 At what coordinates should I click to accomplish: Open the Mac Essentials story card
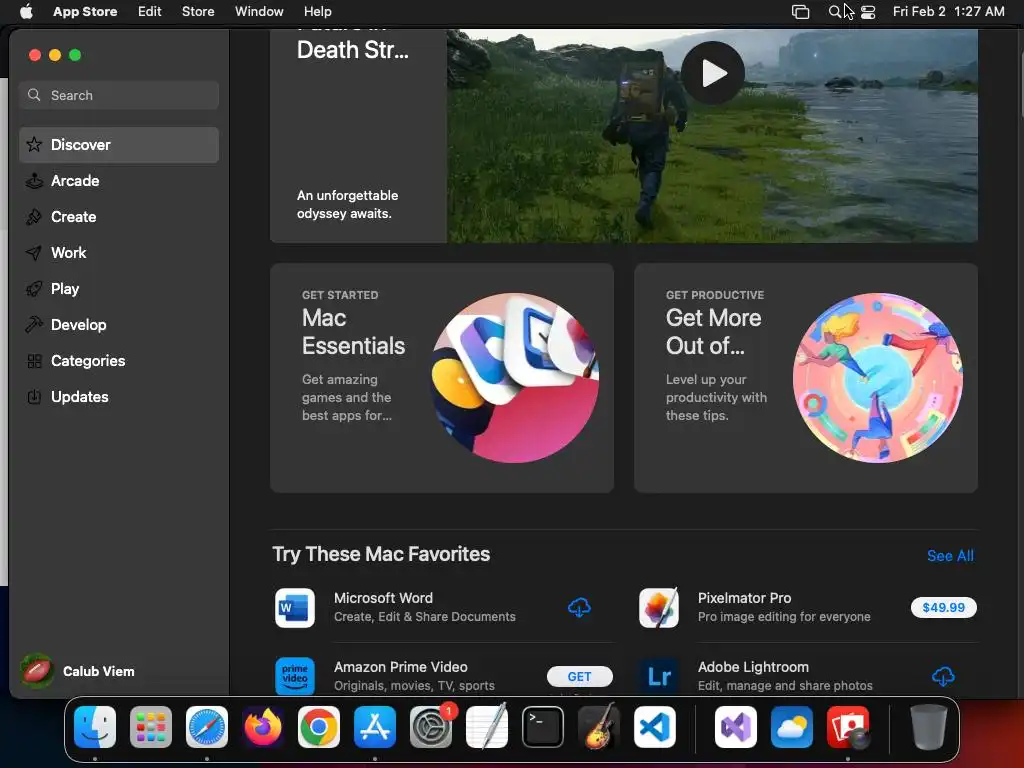[441, 377]
